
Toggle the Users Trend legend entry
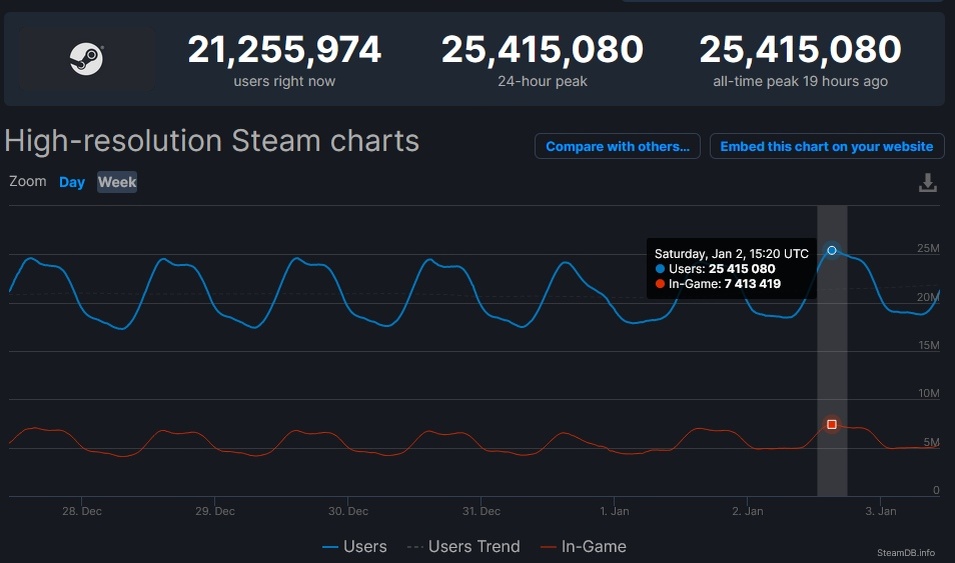click(x=463, y=547)
